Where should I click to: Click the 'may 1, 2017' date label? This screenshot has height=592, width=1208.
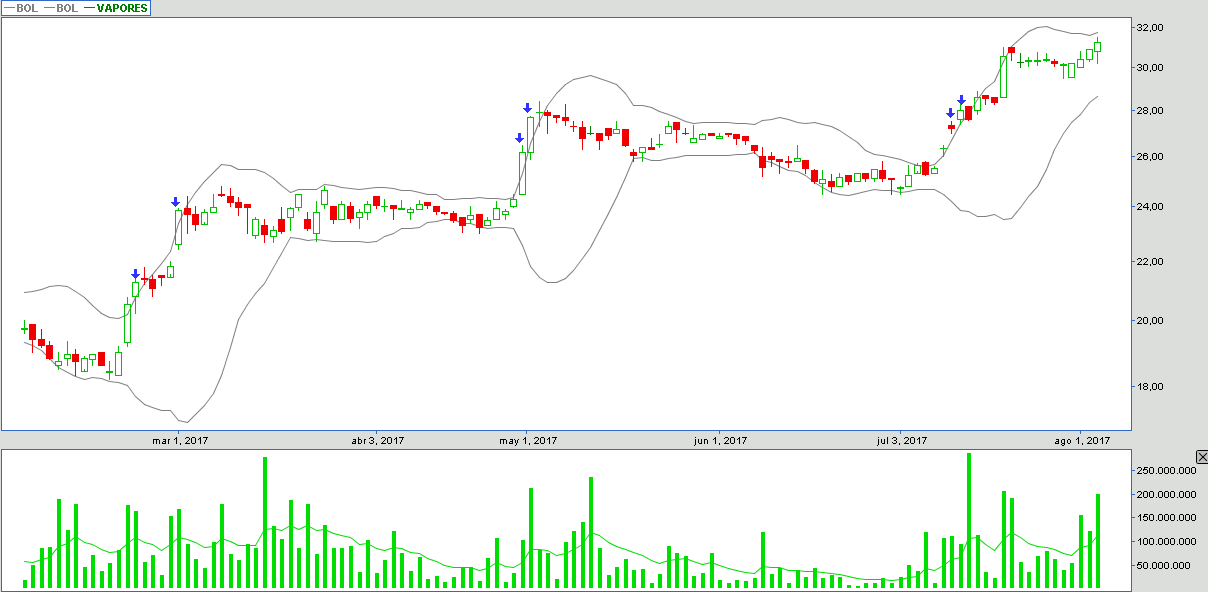(x=529, y=440)
